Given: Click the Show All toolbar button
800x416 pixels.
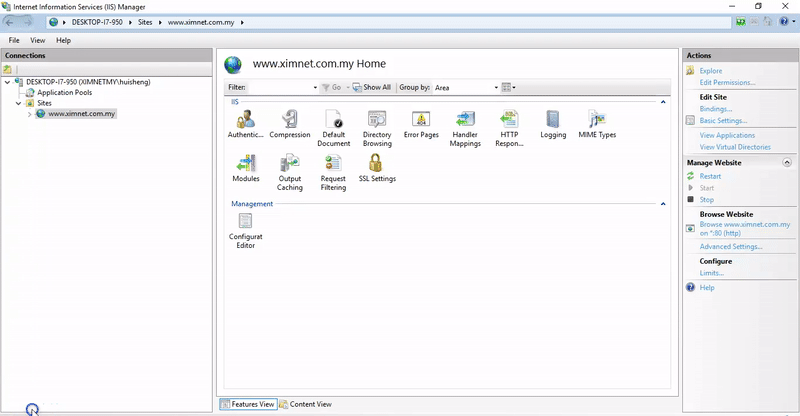Looking at the screenshot, I should tap(371, 87).
